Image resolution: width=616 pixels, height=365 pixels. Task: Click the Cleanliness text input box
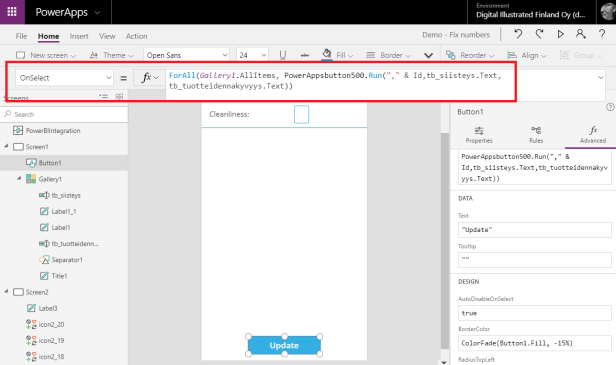[301, 114]
